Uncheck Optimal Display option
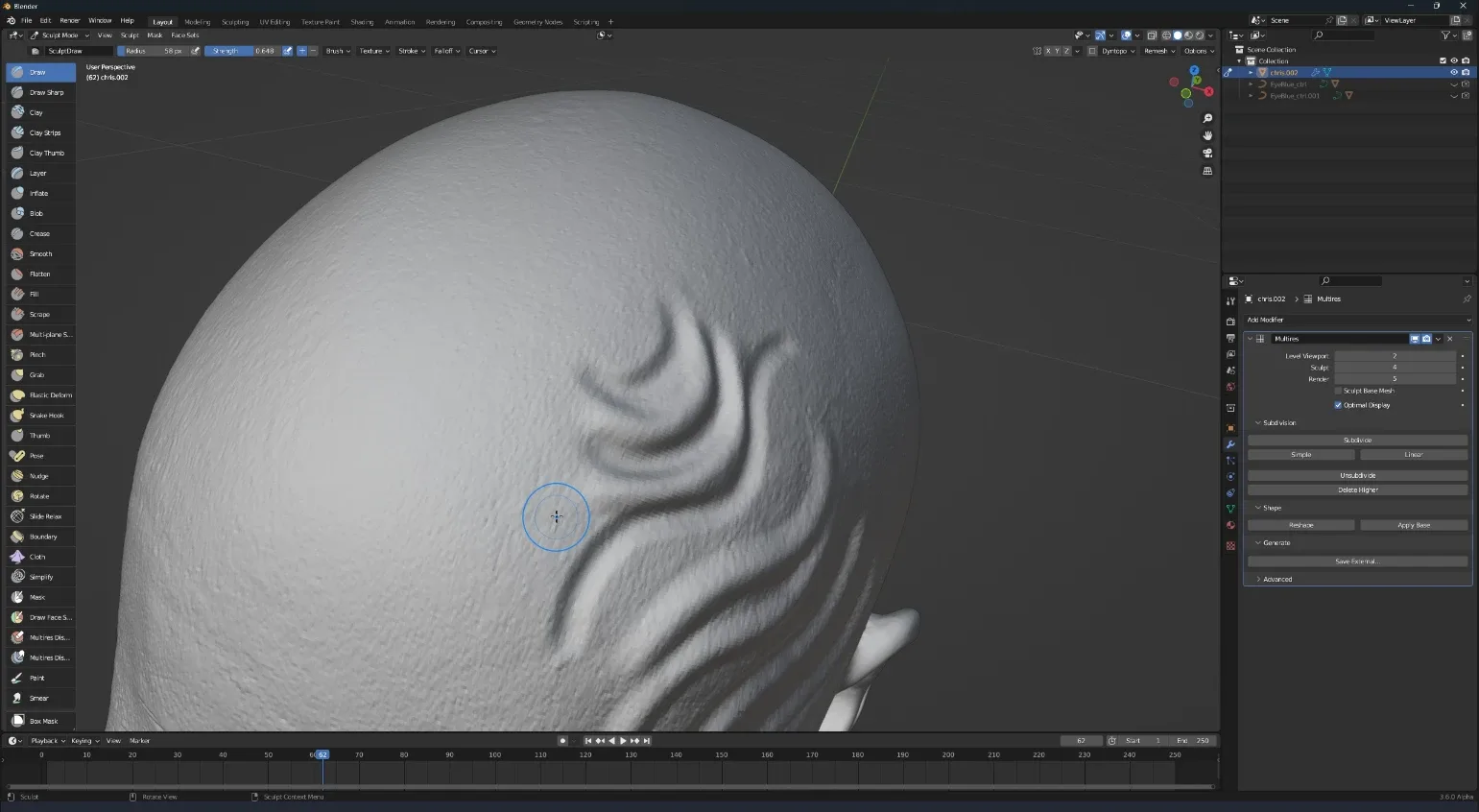The width and height of the screenshot is (1479, 812). click(1338, 405)
